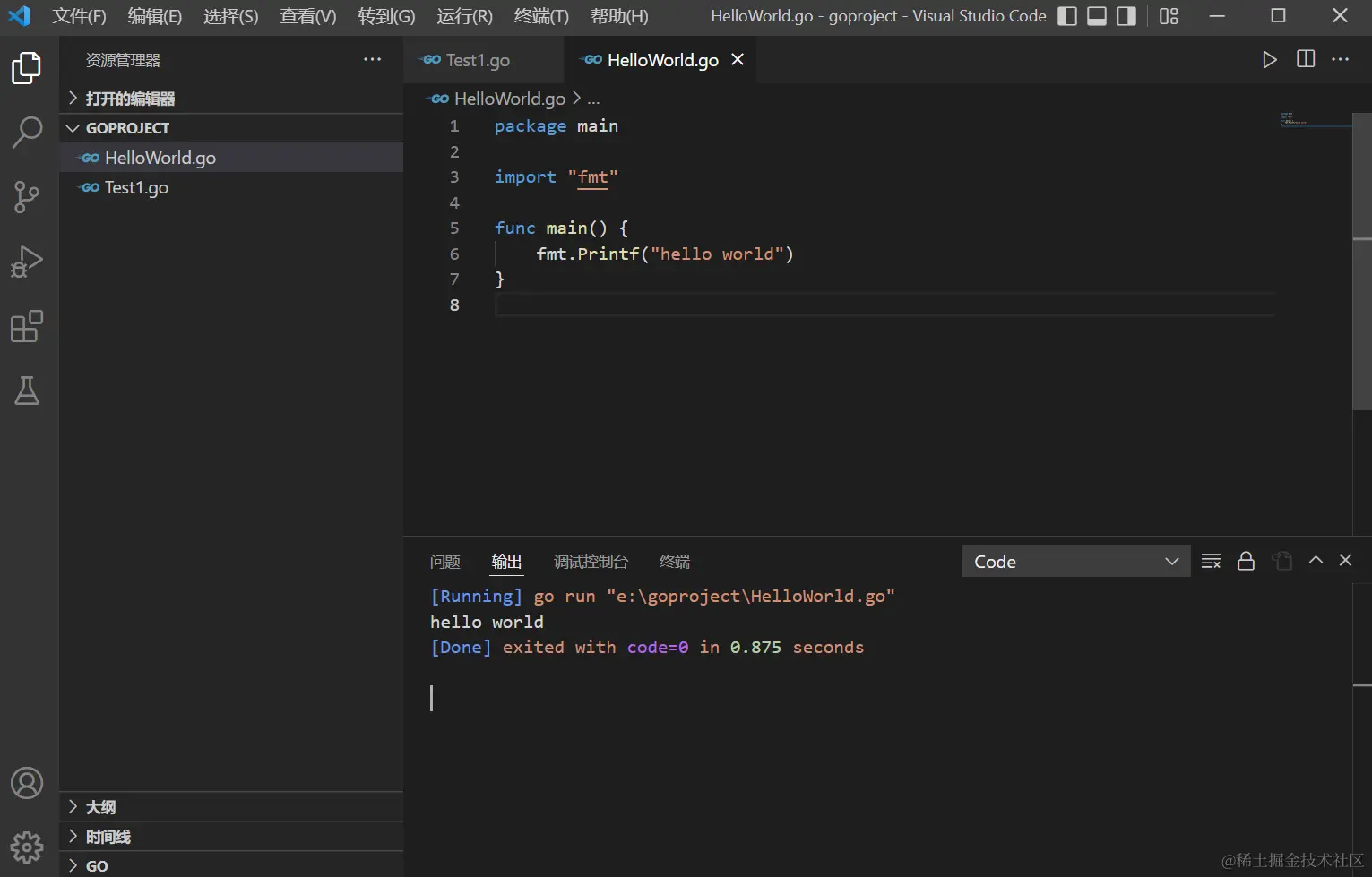Open the Testing flask view

[27, 391]
